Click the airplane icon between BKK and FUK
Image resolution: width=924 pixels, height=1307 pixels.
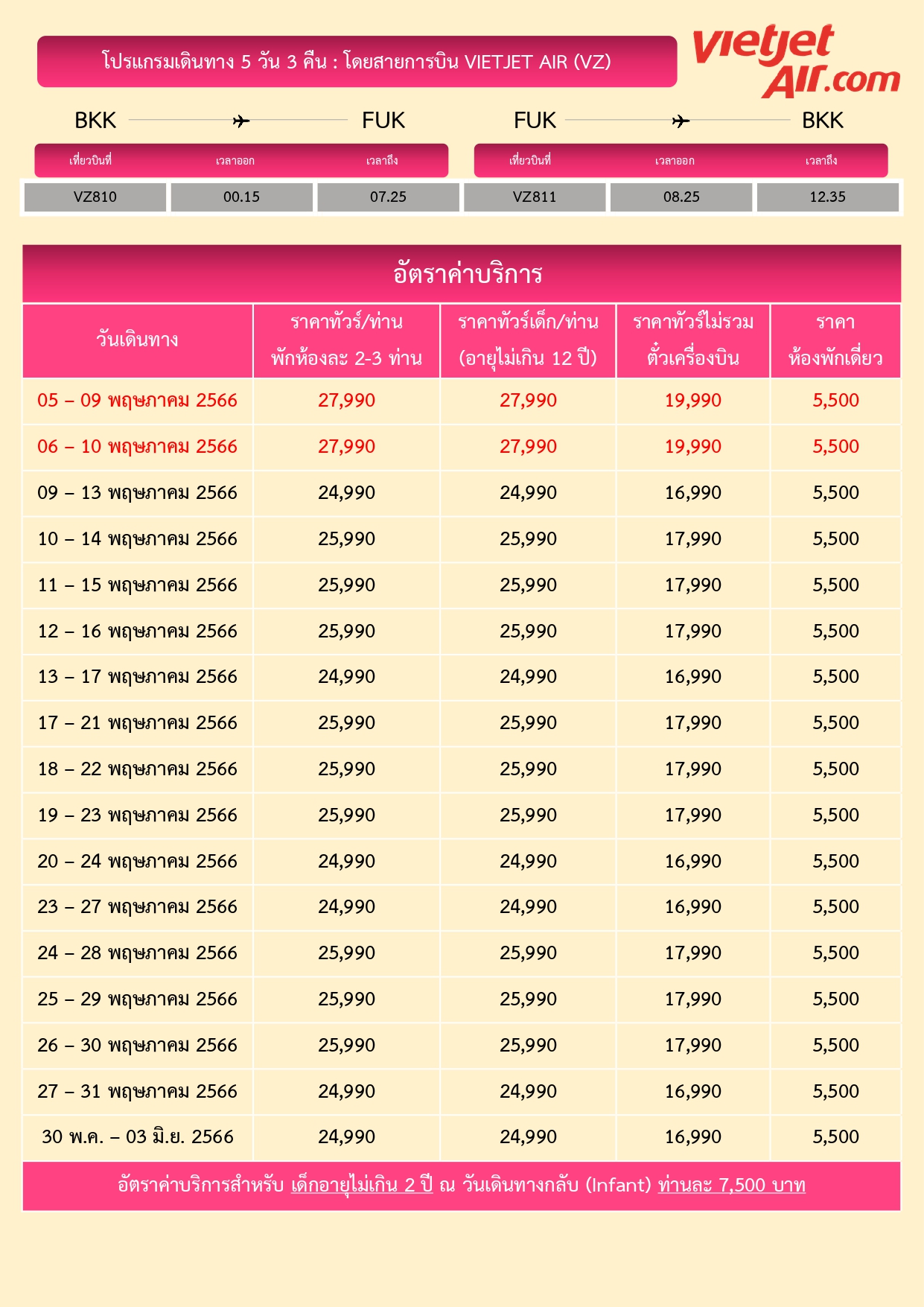240,121
